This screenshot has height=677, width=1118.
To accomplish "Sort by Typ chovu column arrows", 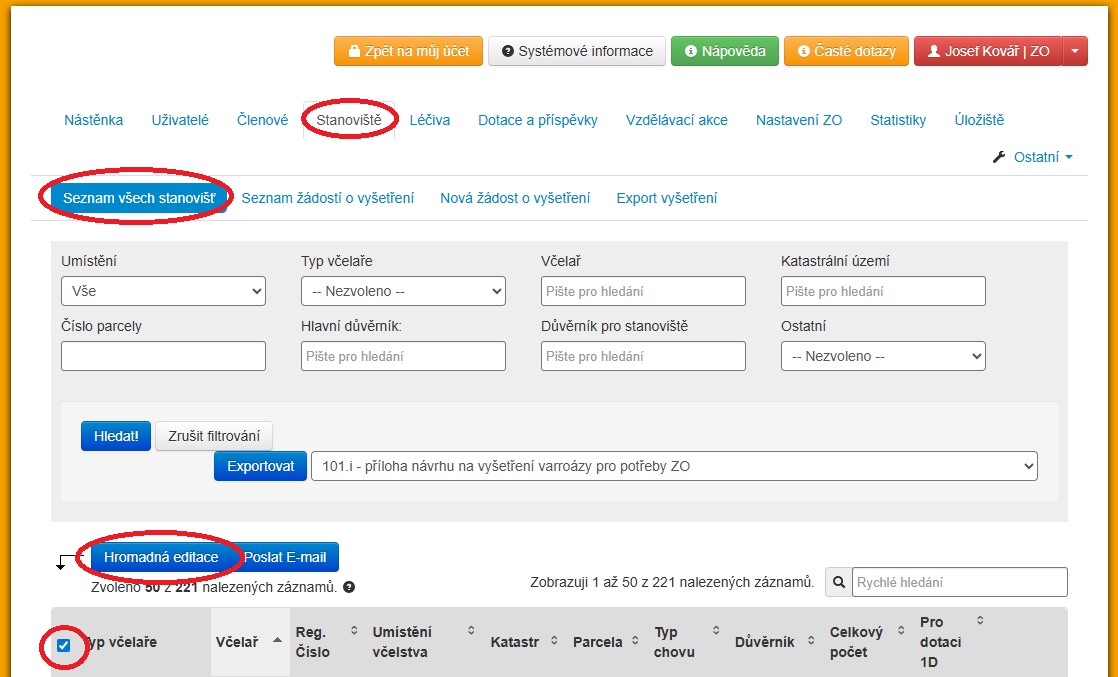I will 716,631.
